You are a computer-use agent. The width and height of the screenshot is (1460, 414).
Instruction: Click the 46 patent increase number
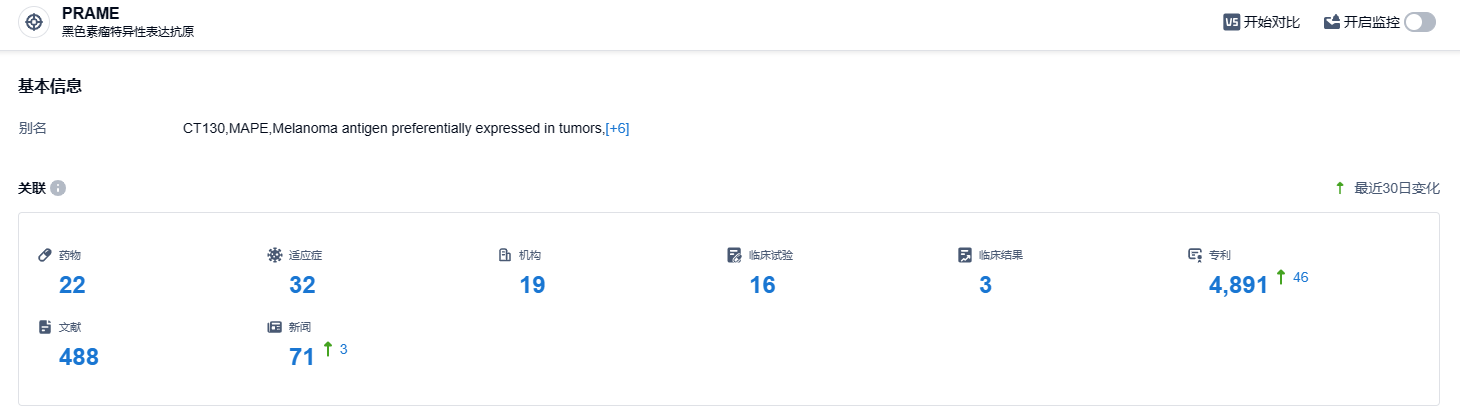click(1300, 277)
